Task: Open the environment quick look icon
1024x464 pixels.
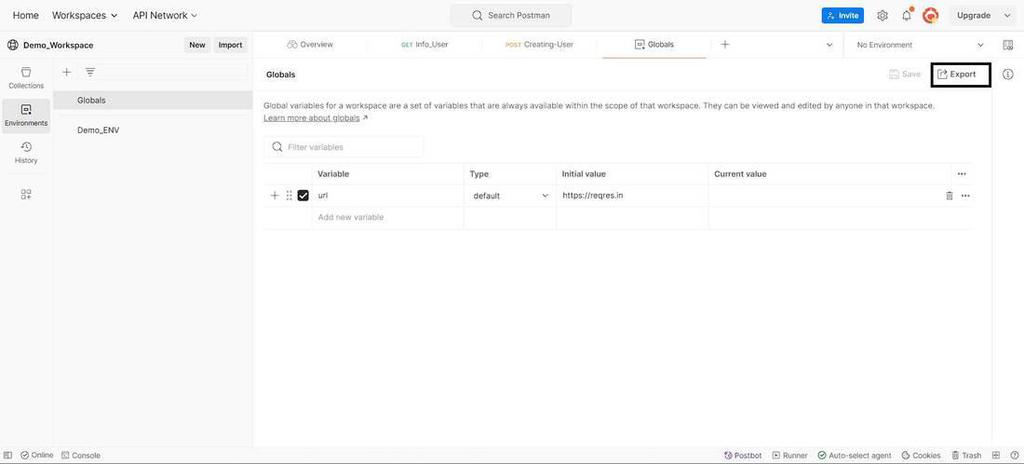Action: click(1007, 45)
